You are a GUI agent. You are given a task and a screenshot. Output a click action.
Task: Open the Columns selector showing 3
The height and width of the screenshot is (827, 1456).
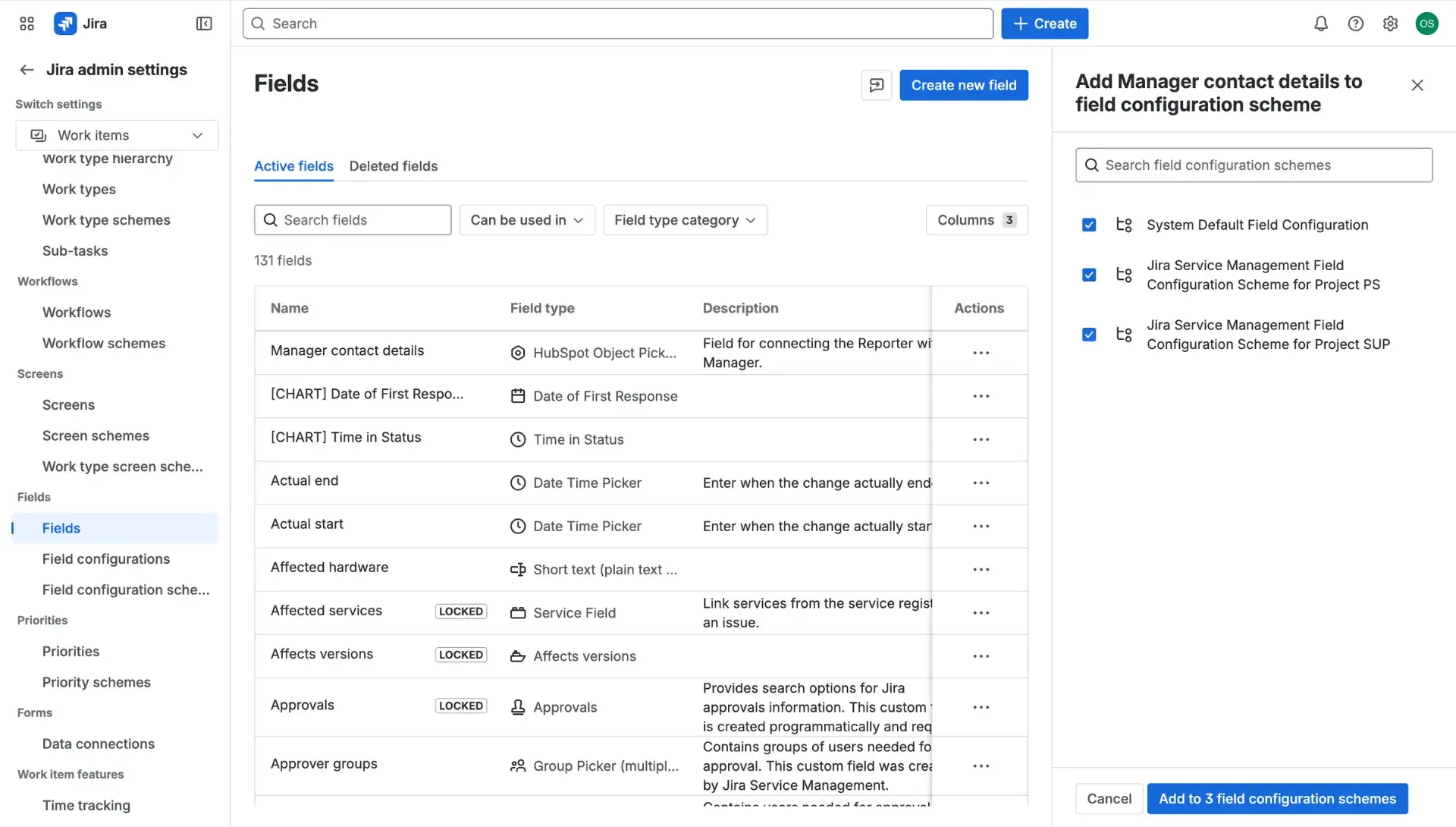pyautogui.click(x=976, y=220)
